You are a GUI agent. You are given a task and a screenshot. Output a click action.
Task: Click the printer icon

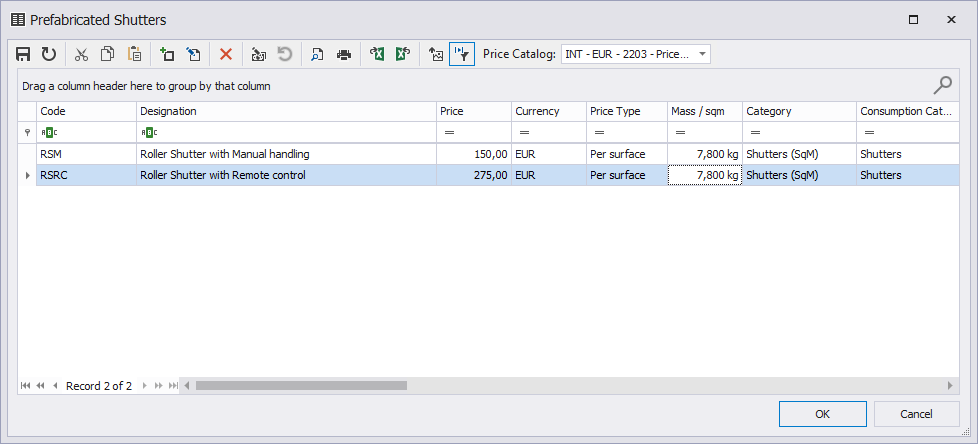[x=344, y=54]
